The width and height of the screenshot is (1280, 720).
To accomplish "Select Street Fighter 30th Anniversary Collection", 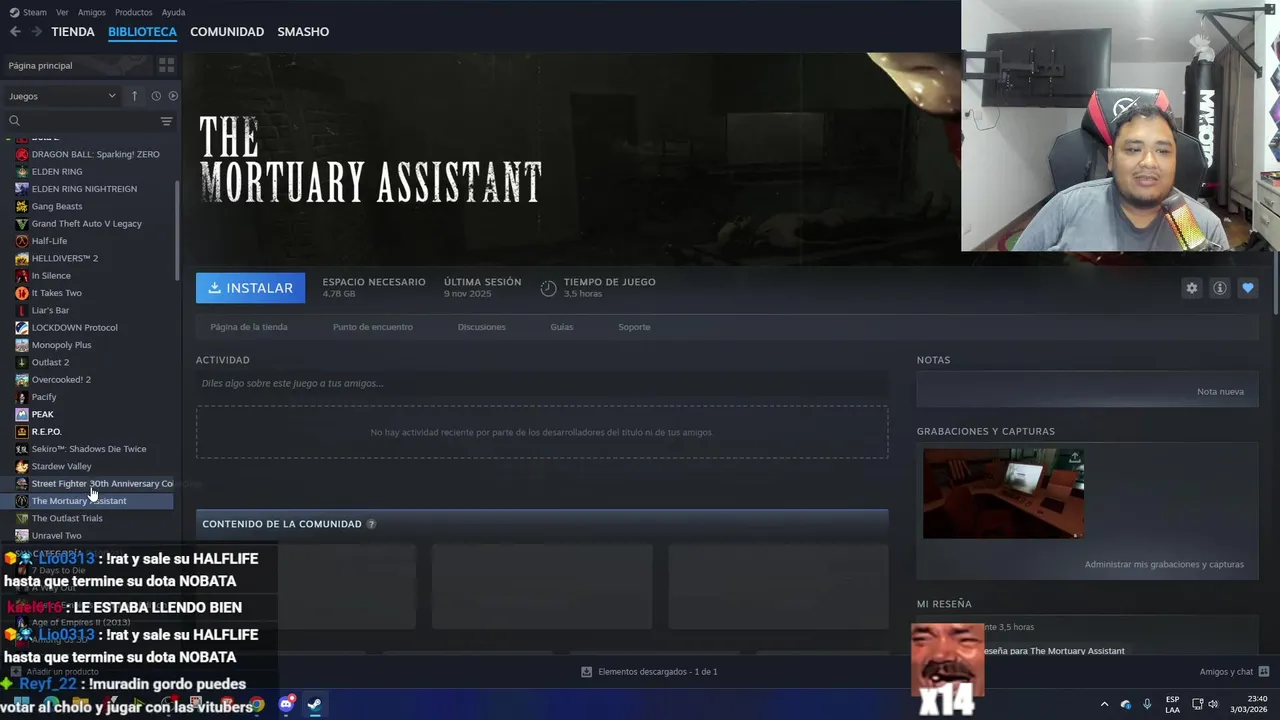I will [x=94, y=484].
